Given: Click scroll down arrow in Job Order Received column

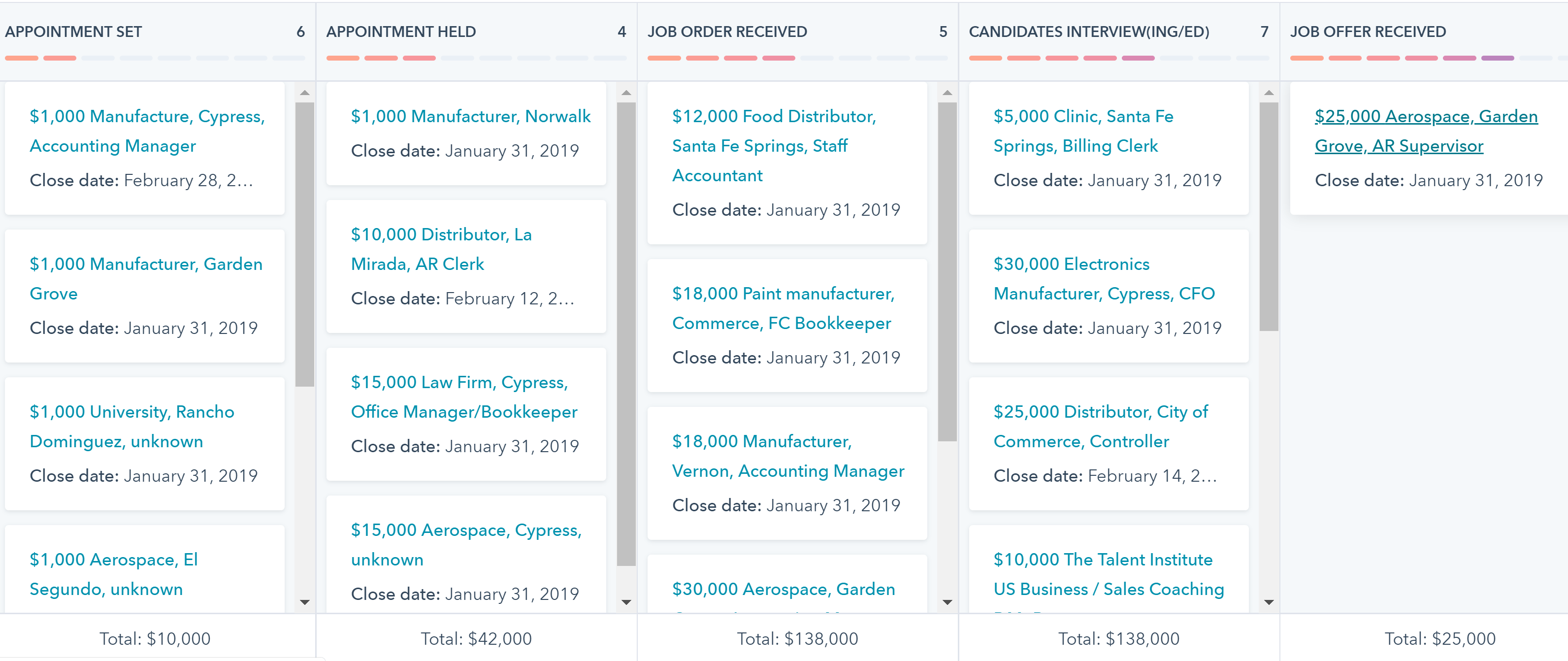Looking at the screenshot, I should click(x=947, y=602).
